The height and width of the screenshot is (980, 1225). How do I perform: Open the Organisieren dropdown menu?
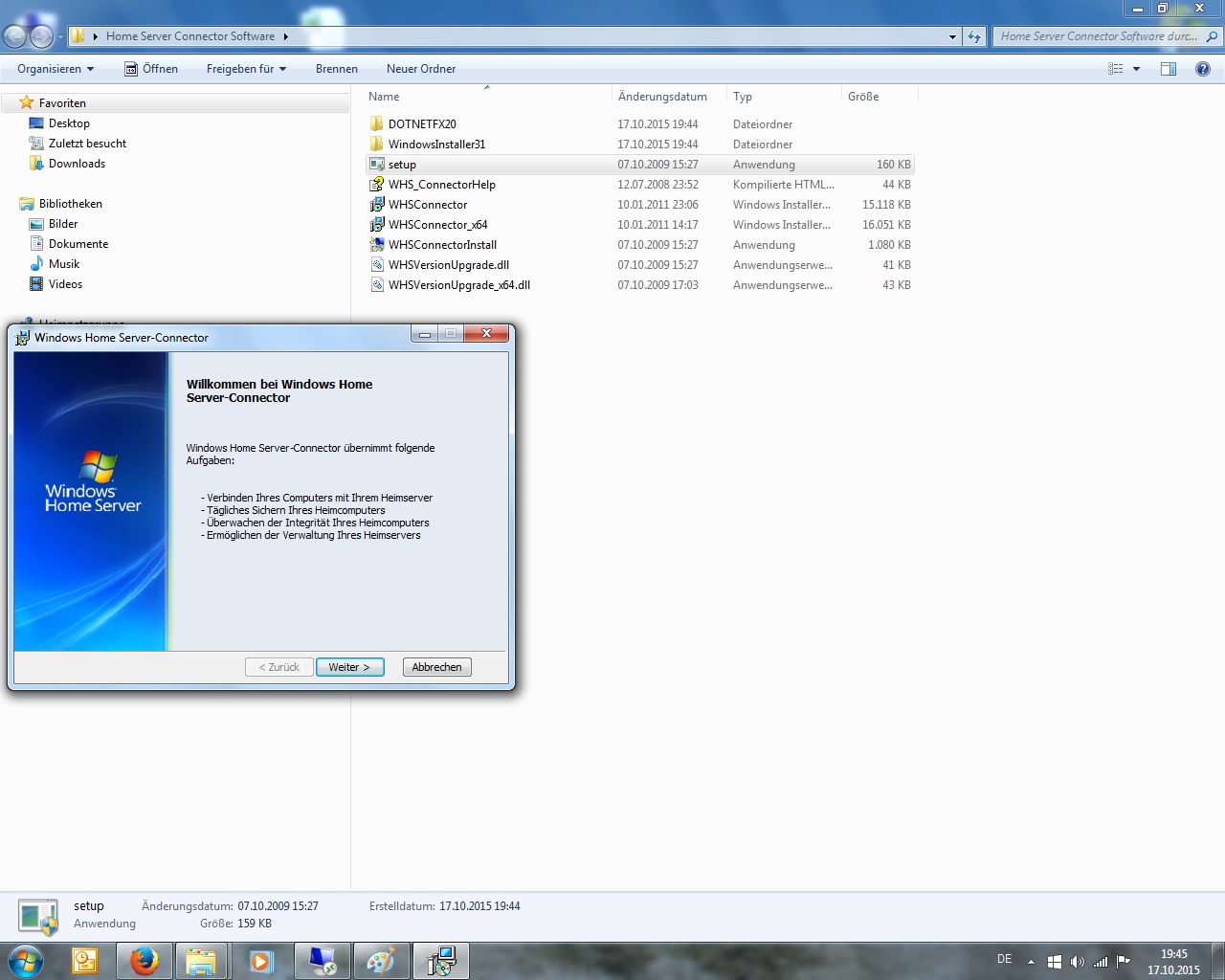[x=56, y=69]
